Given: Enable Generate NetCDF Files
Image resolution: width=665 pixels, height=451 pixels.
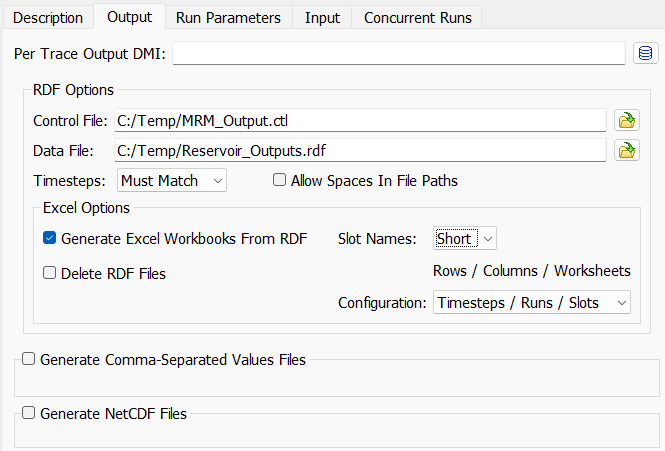Looking at the screenshot, I should click(x=28, y=412).
